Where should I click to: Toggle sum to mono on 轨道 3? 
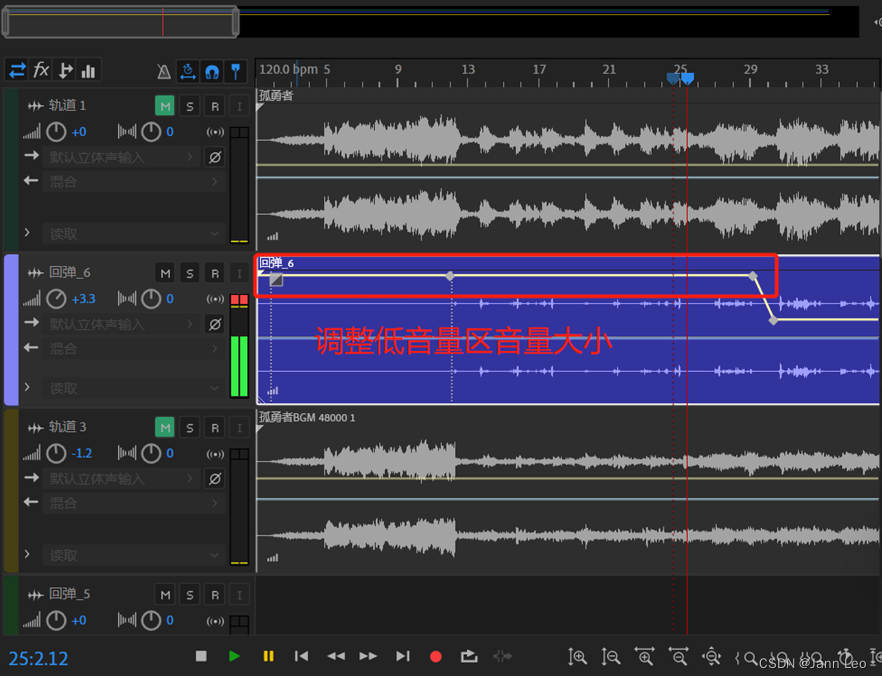(x=215, y=453)
